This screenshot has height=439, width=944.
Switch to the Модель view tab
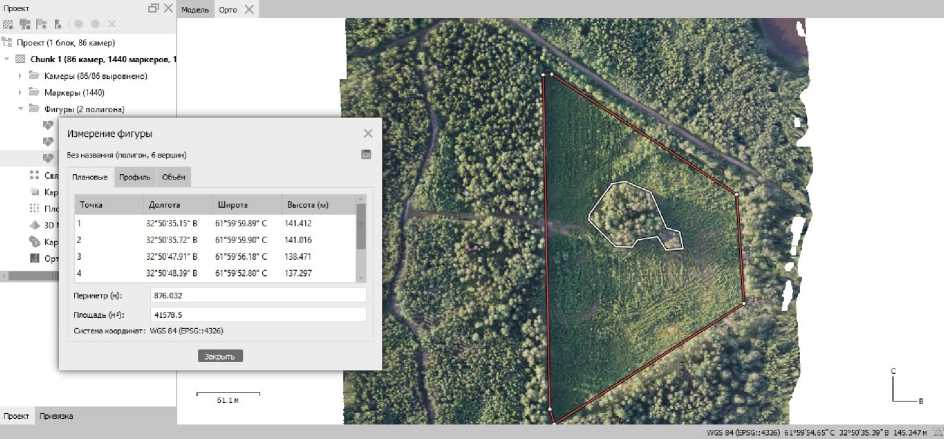click(x=195, y=10)
